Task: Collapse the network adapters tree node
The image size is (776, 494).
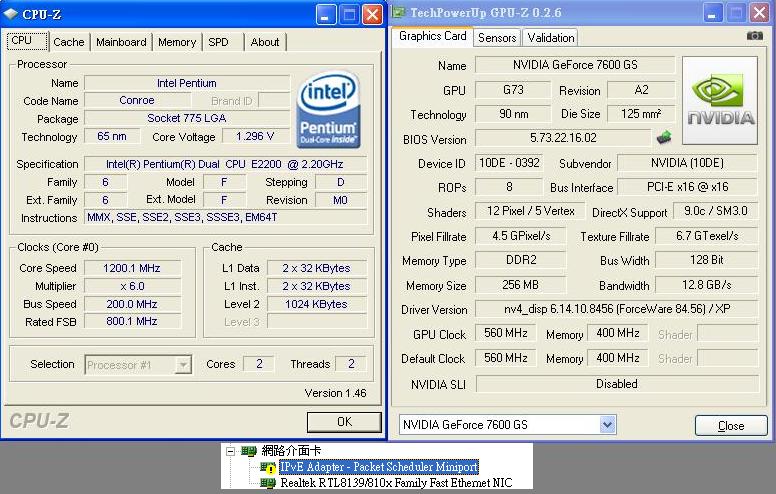Action: [x=231, y=452]
